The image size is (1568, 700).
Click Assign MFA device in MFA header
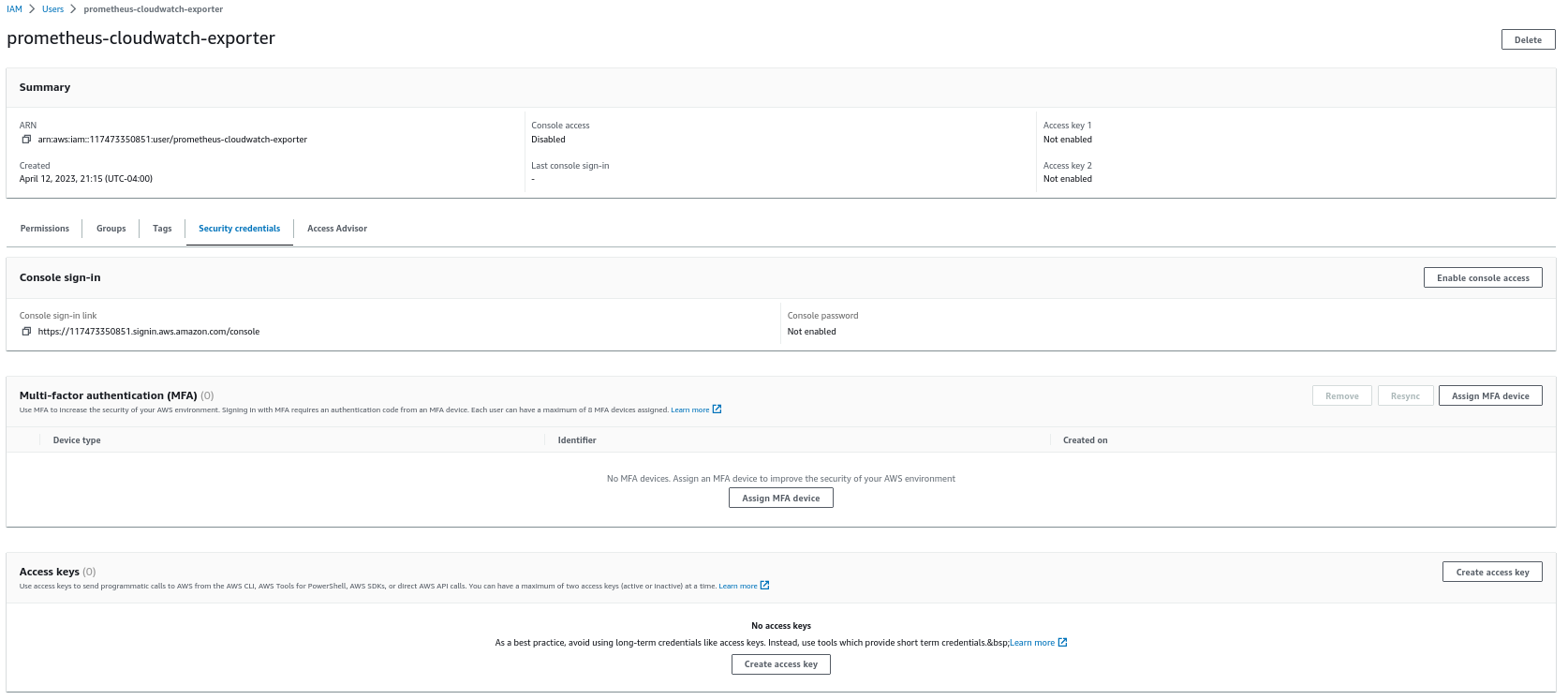click(x=1490, y=396)
